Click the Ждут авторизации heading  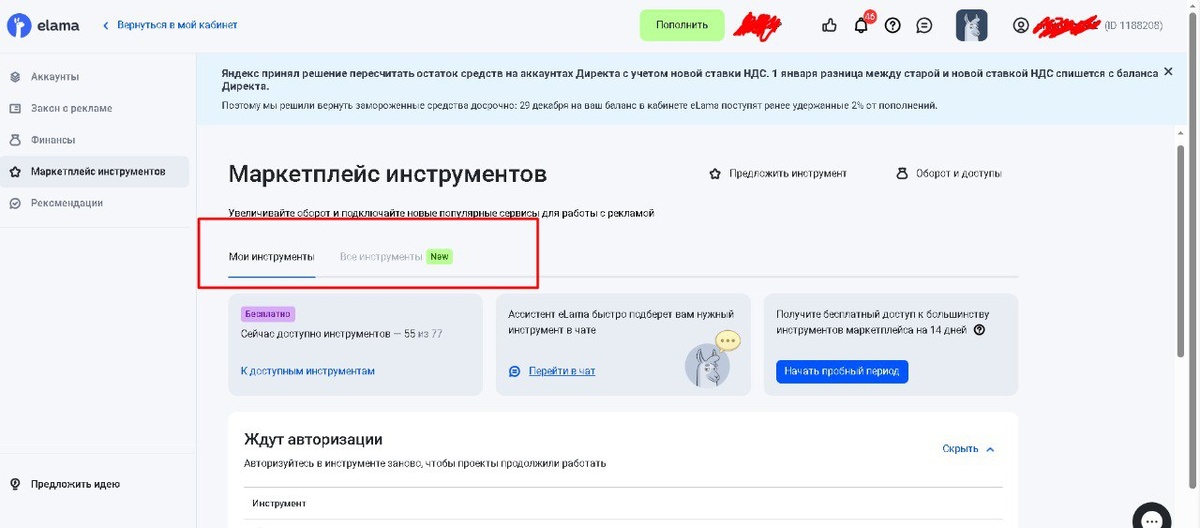pyautogui.click(x=313, y=440)
